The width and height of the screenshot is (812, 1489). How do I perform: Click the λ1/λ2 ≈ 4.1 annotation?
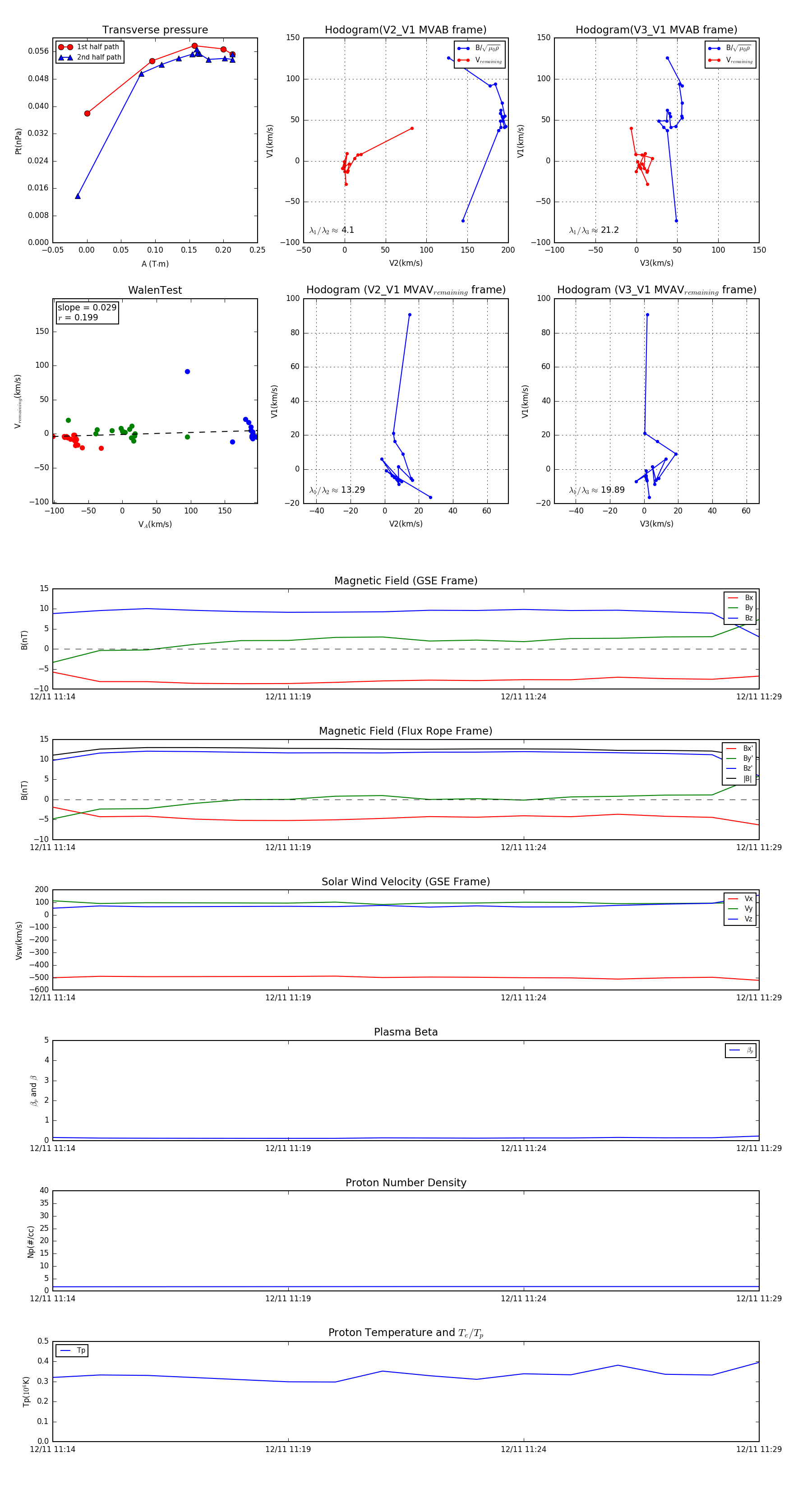pos(332,230)
